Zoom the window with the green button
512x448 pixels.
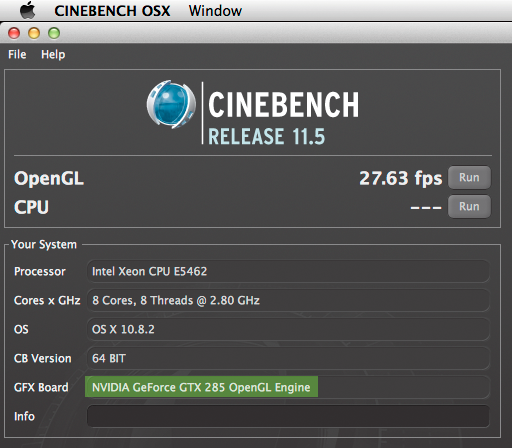(54, 33)
